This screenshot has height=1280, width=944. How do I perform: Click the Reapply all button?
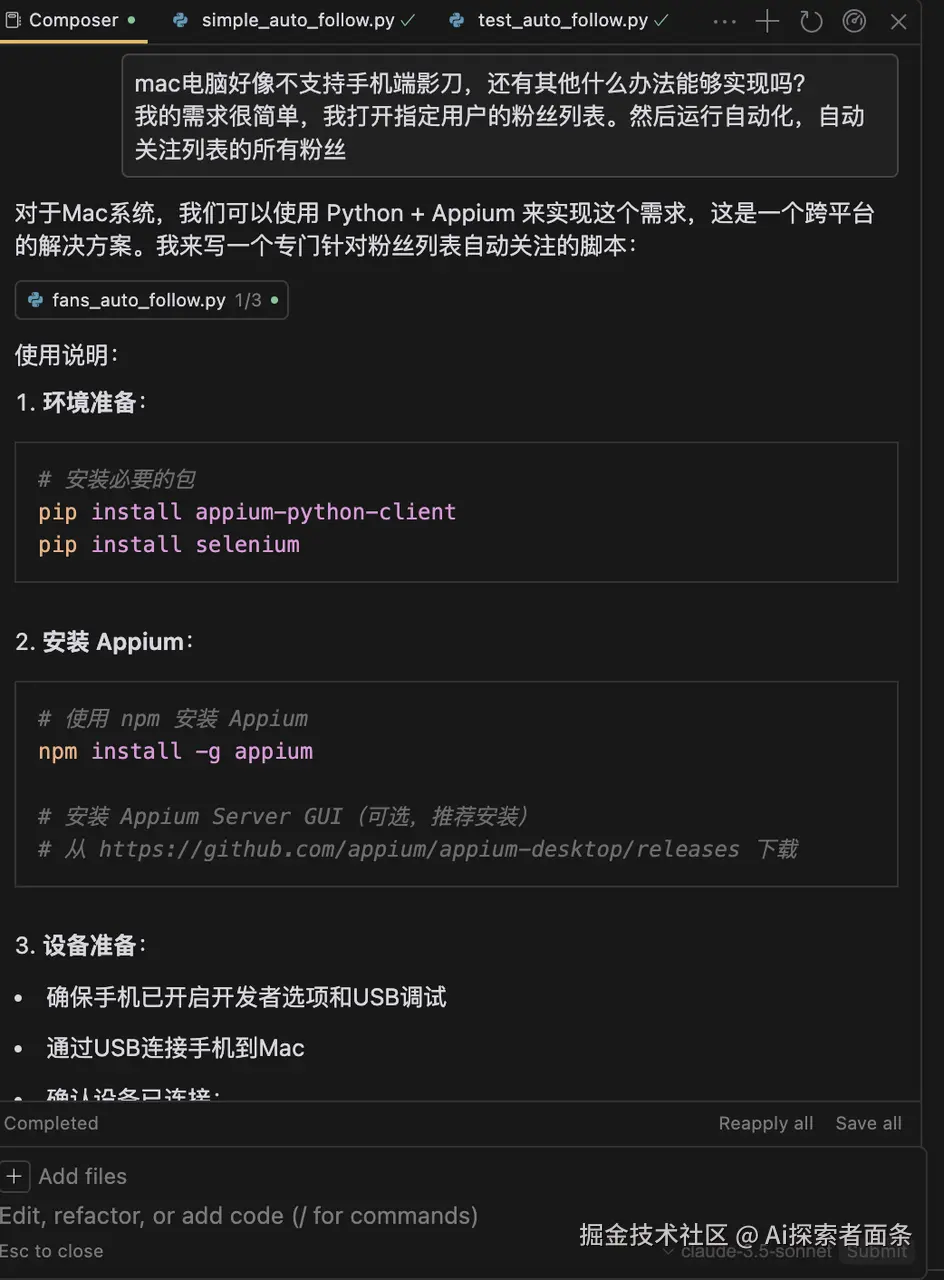[x=765, y=1123]
